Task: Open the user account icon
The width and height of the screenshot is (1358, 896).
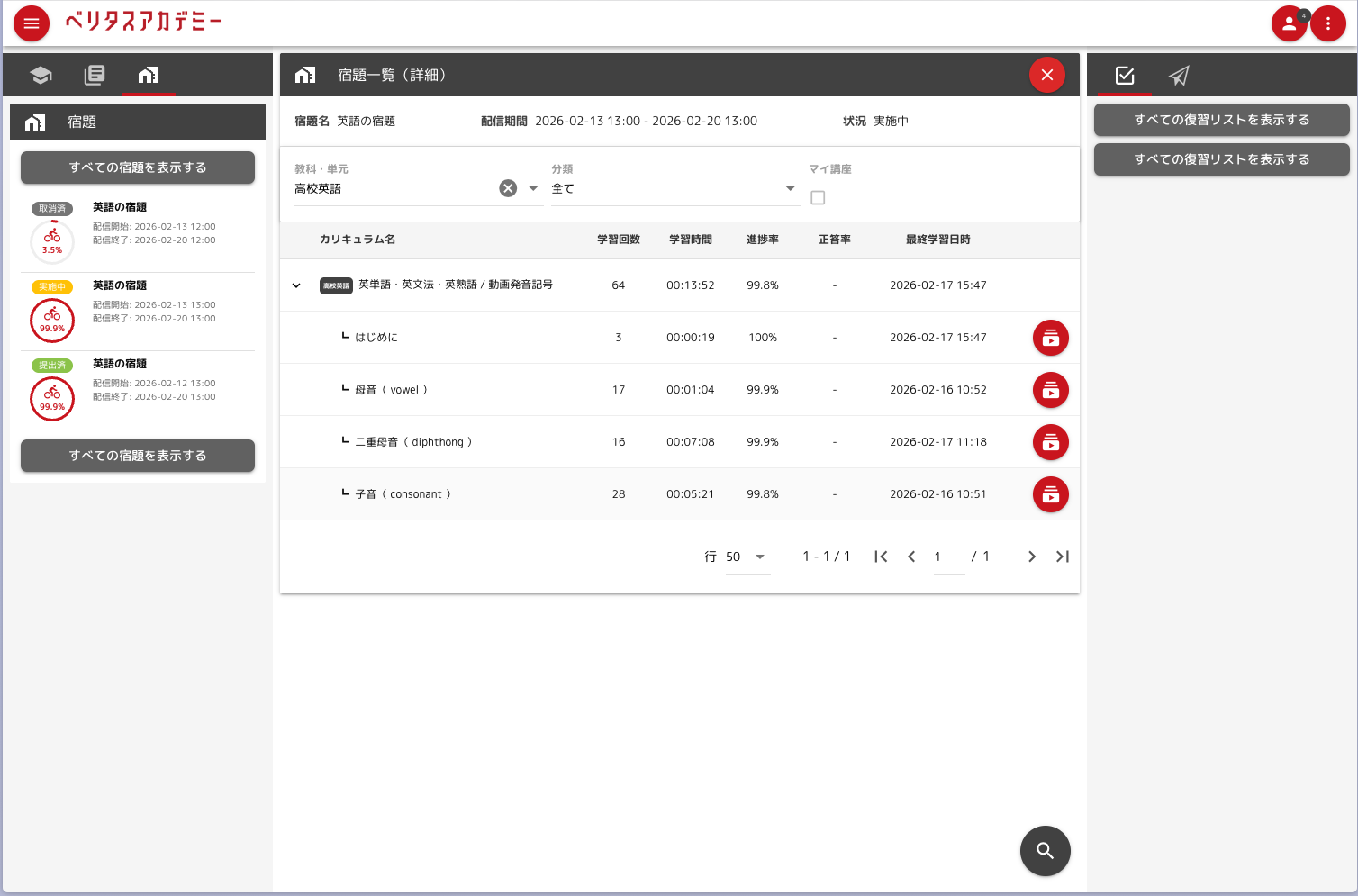Action: [1289, 23]
